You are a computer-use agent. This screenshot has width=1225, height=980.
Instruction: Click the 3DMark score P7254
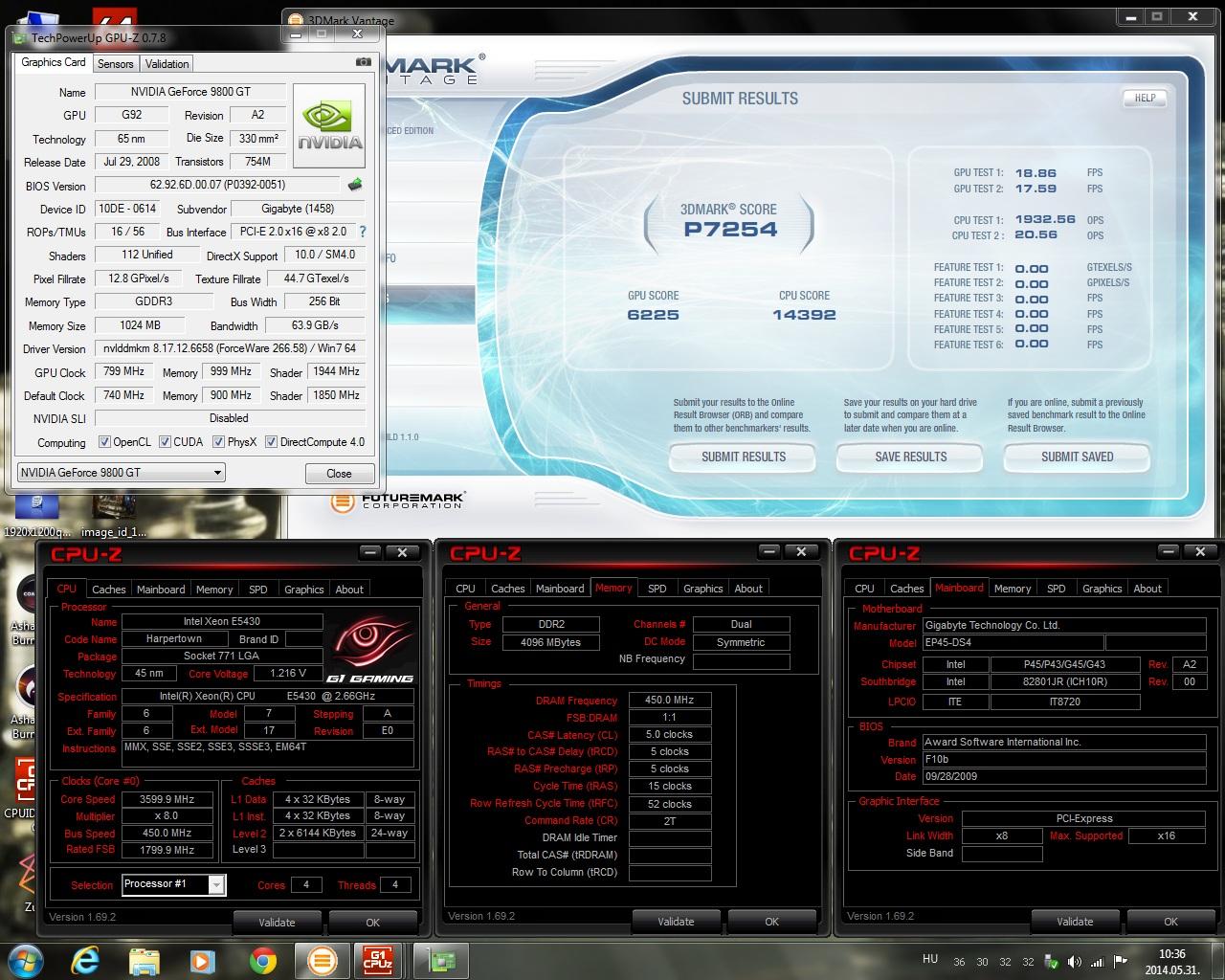[x=729, y=229]
